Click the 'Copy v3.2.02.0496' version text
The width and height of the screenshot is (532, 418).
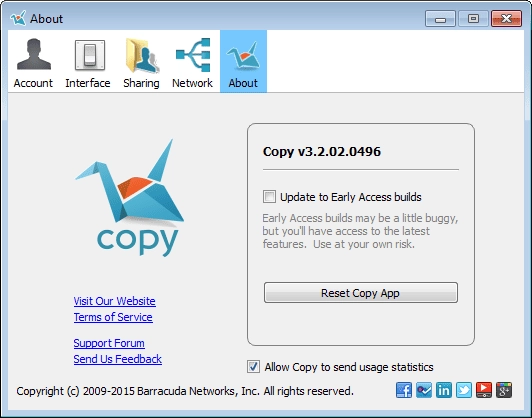[322, 151]
